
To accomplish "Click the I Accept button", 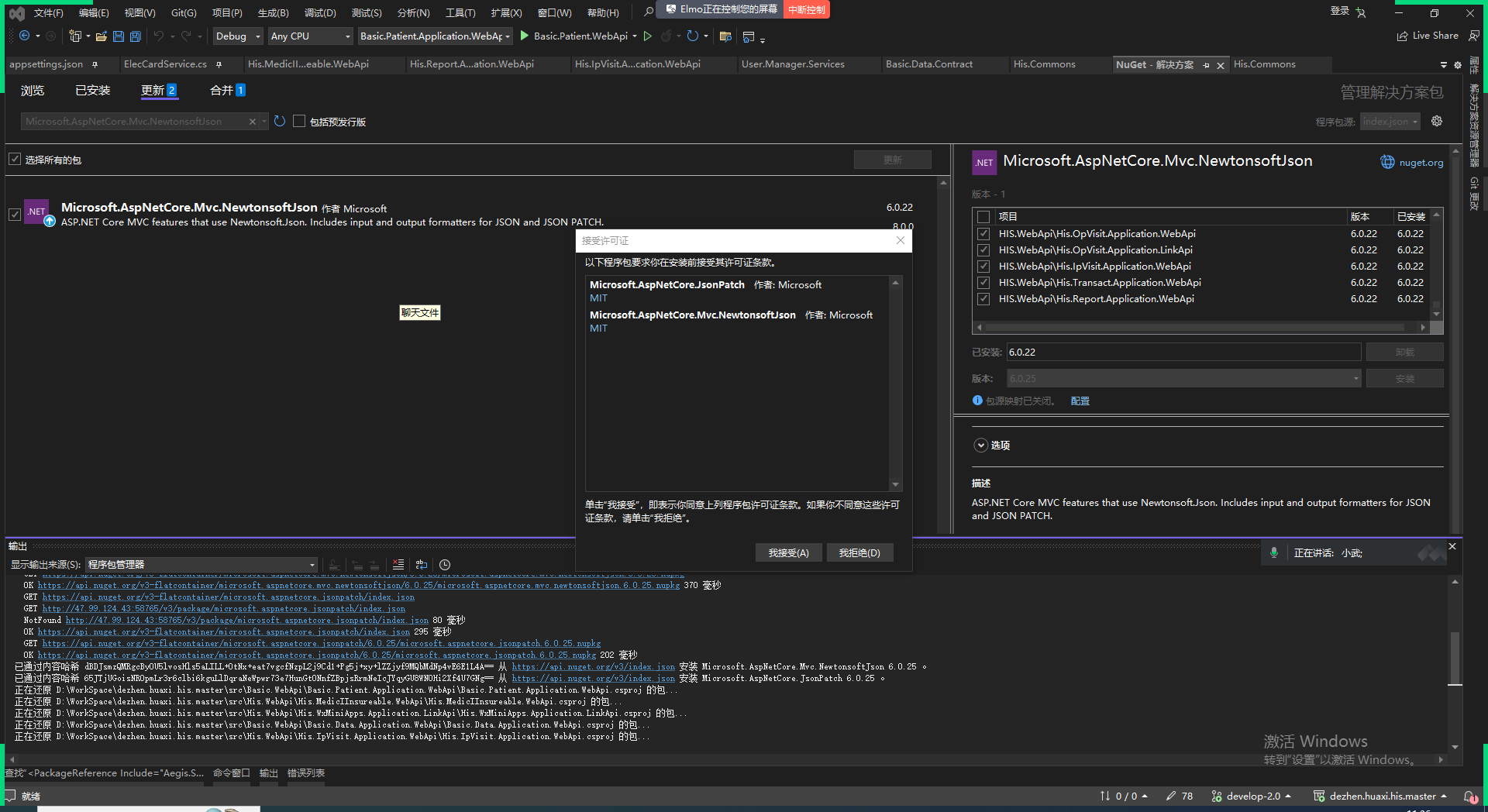I will (x=788, y=552).
